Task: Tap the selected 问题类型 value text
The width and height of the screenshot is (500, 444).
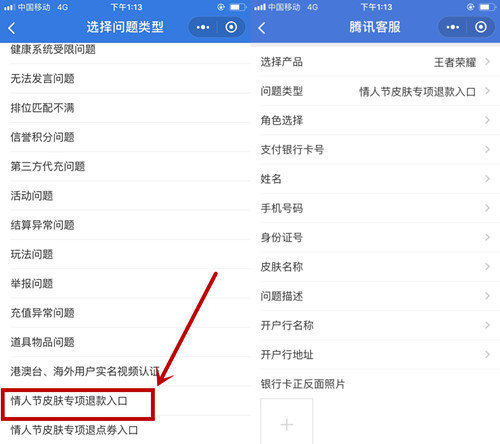Action: click(417, 92)
